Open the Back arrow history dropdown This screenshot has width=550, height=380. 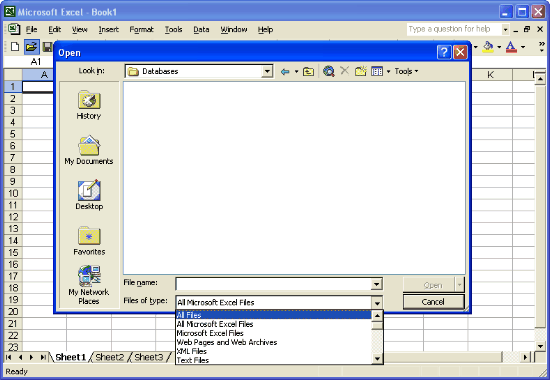click(x=296, y=72)
